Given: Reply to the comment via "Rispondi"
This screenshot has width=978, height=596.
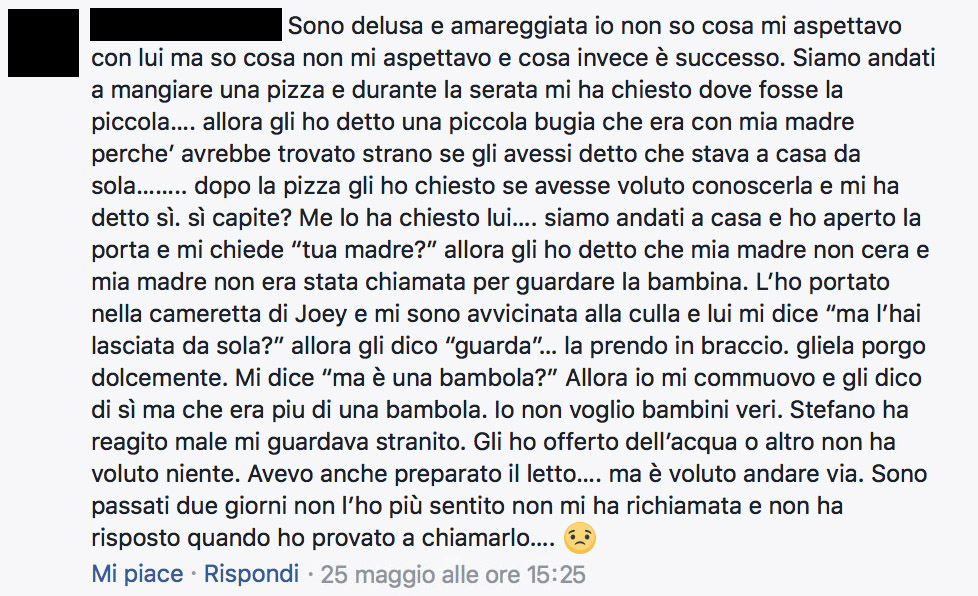Looking at the screenshot, I should [x=251, y=574].
